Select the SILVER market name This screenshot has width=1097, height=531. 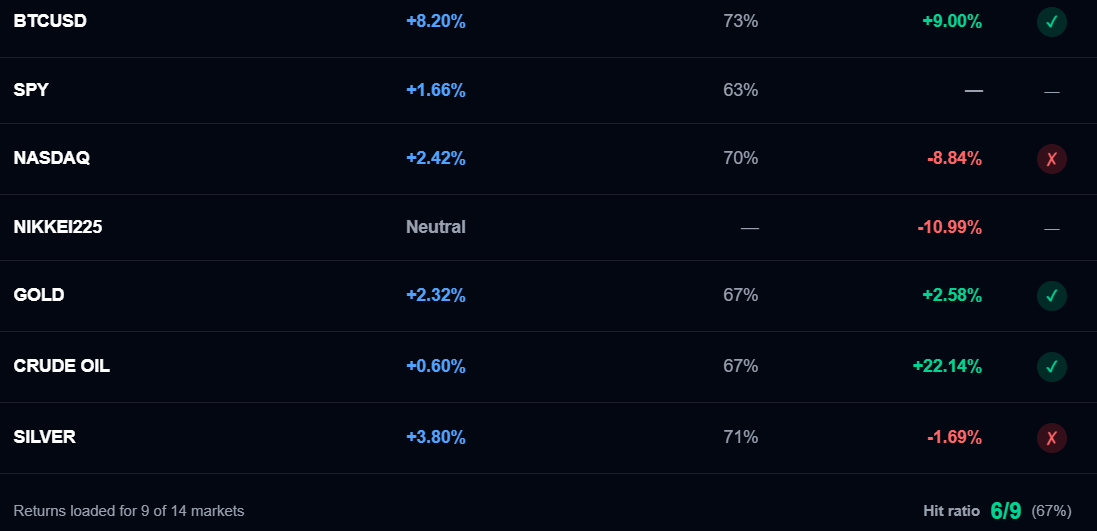coord(44,437)
